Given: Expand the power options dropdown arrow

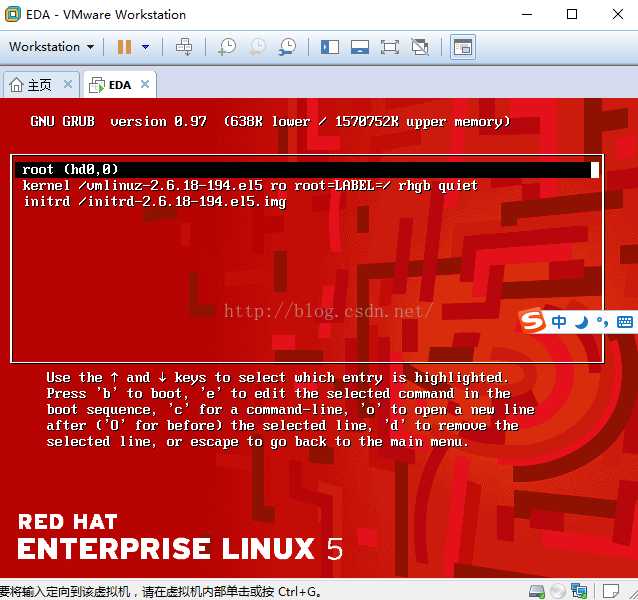Looking at the screenshot, I should click(x=145, y=47).
